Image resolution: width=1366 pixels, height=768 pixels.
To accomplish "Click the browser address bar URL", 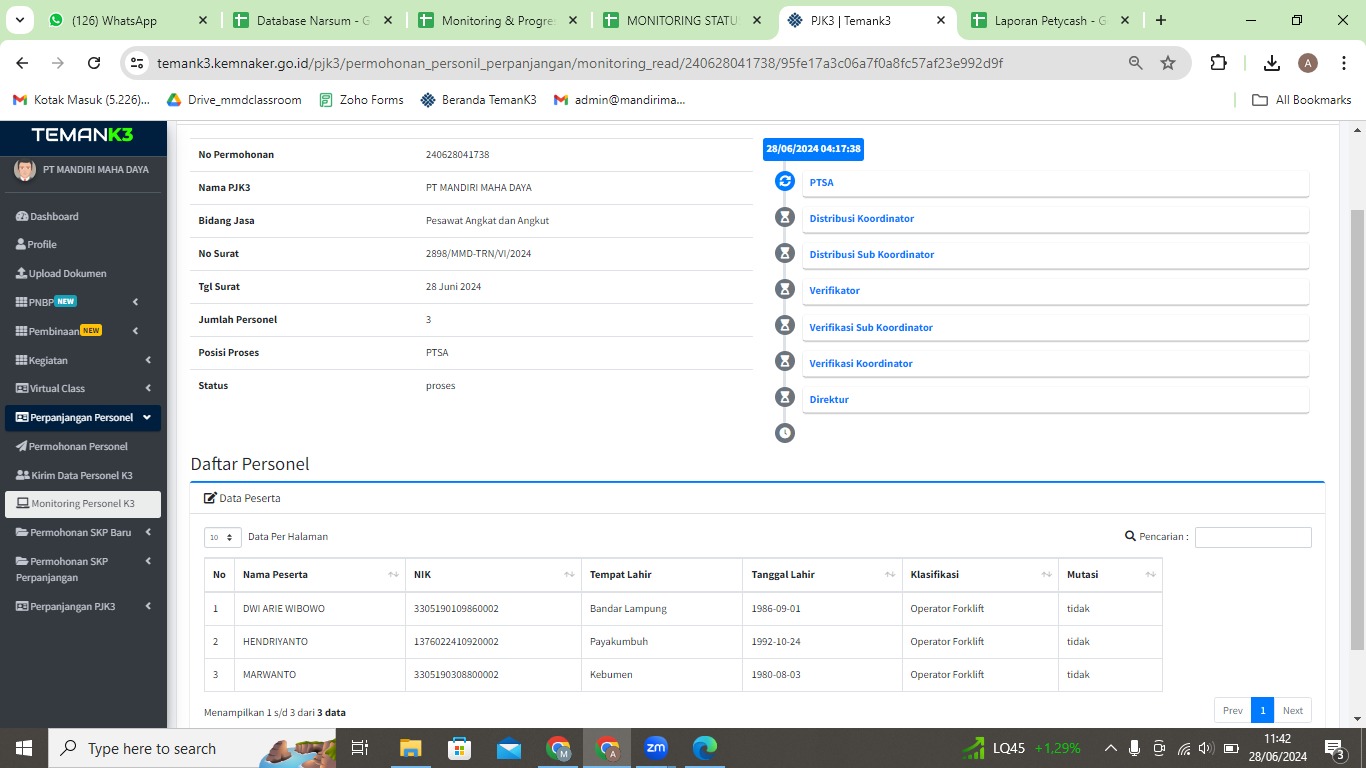I will 580,63.
